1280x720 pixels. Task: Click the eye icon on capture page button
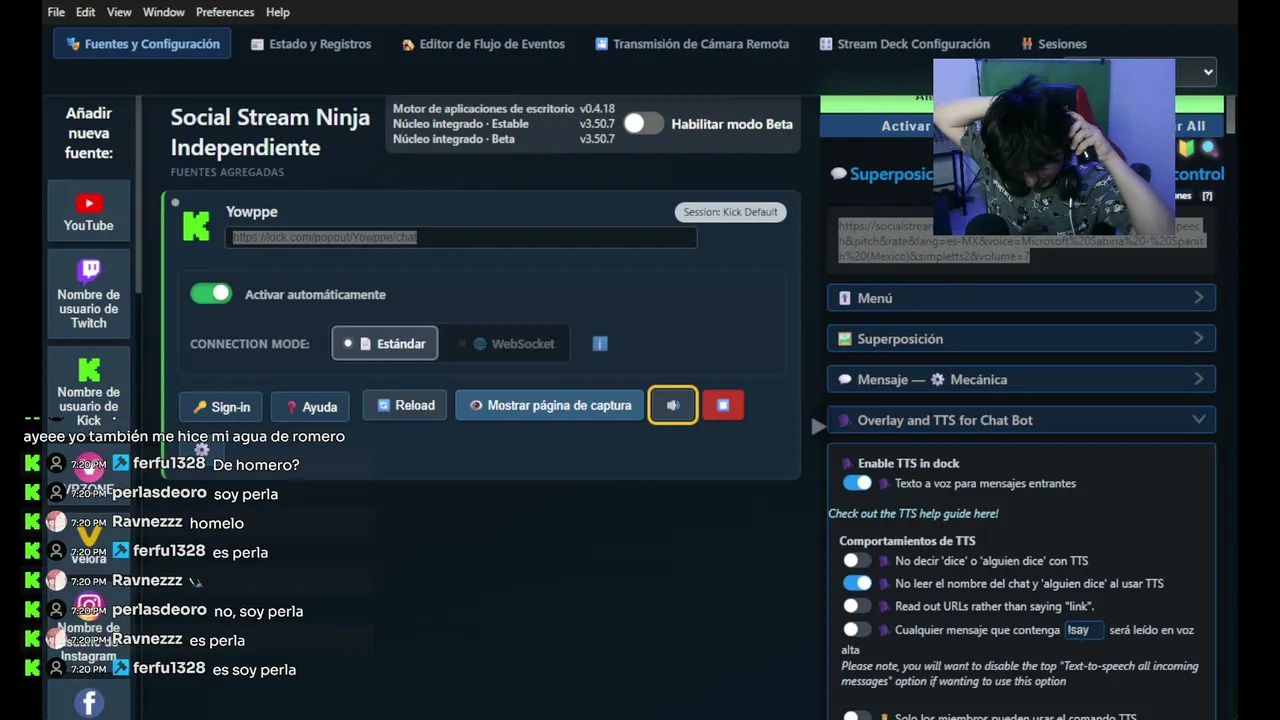(476, 405)
